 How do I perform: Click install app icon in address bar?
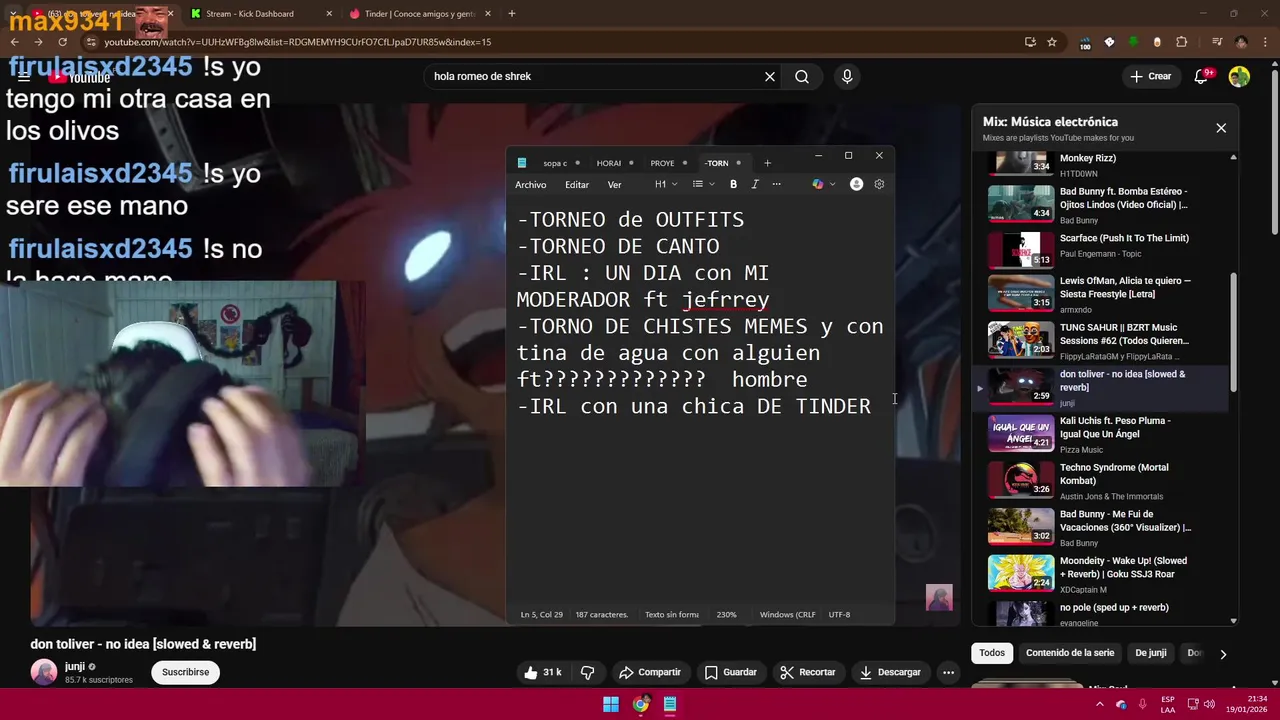[x=1030, y=42]
